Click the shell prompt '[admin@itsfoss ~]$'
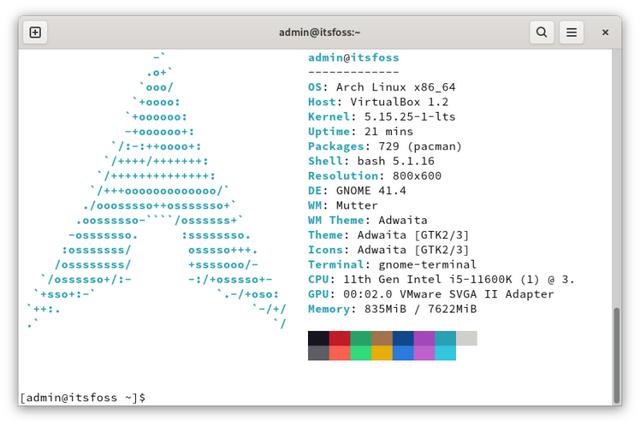The height and width of the screenshot is (426, 640). [83, 397]
